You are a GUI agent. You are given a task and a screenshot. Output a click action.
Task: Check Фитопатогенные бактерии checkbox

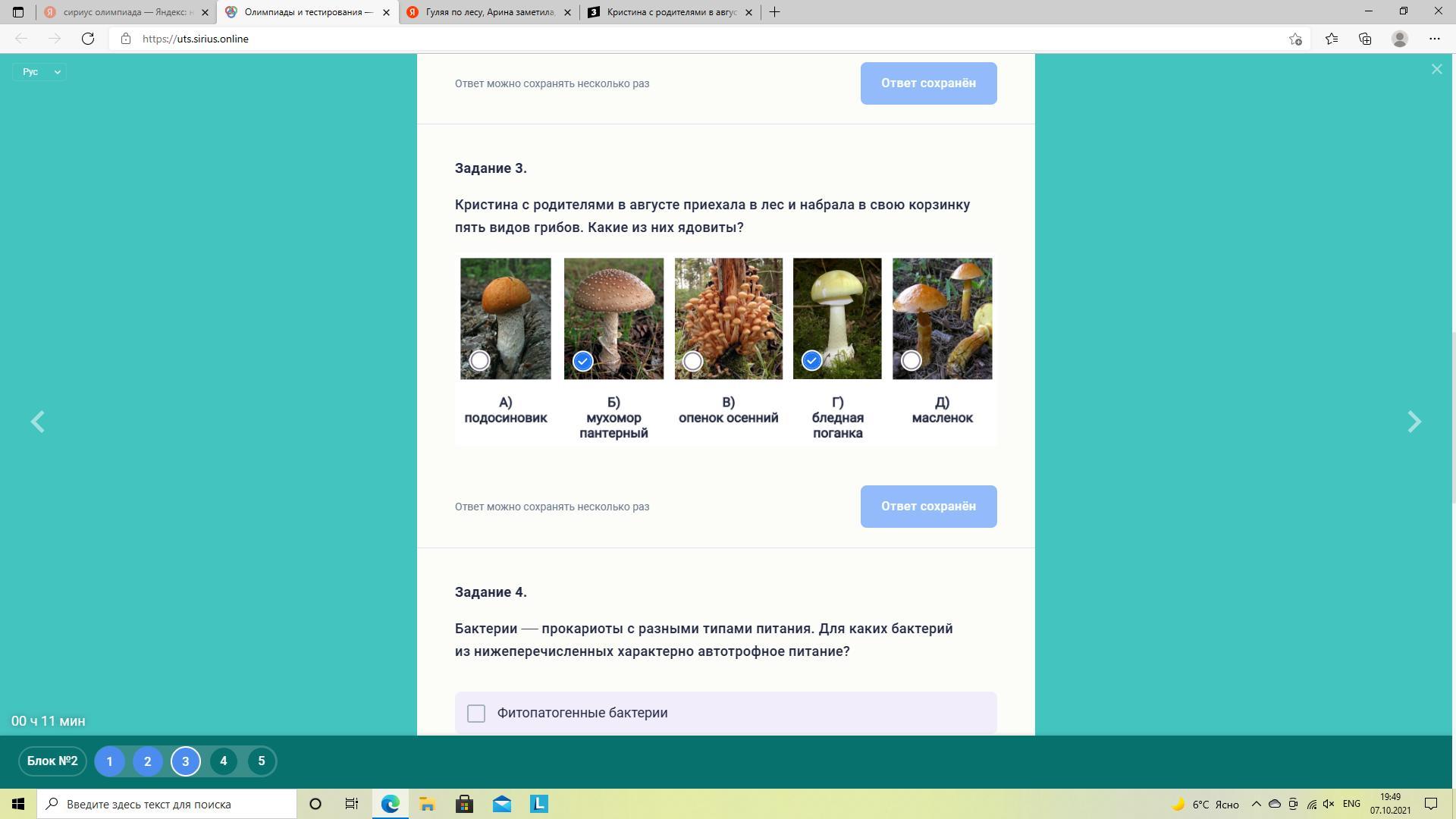coord(476,714)
